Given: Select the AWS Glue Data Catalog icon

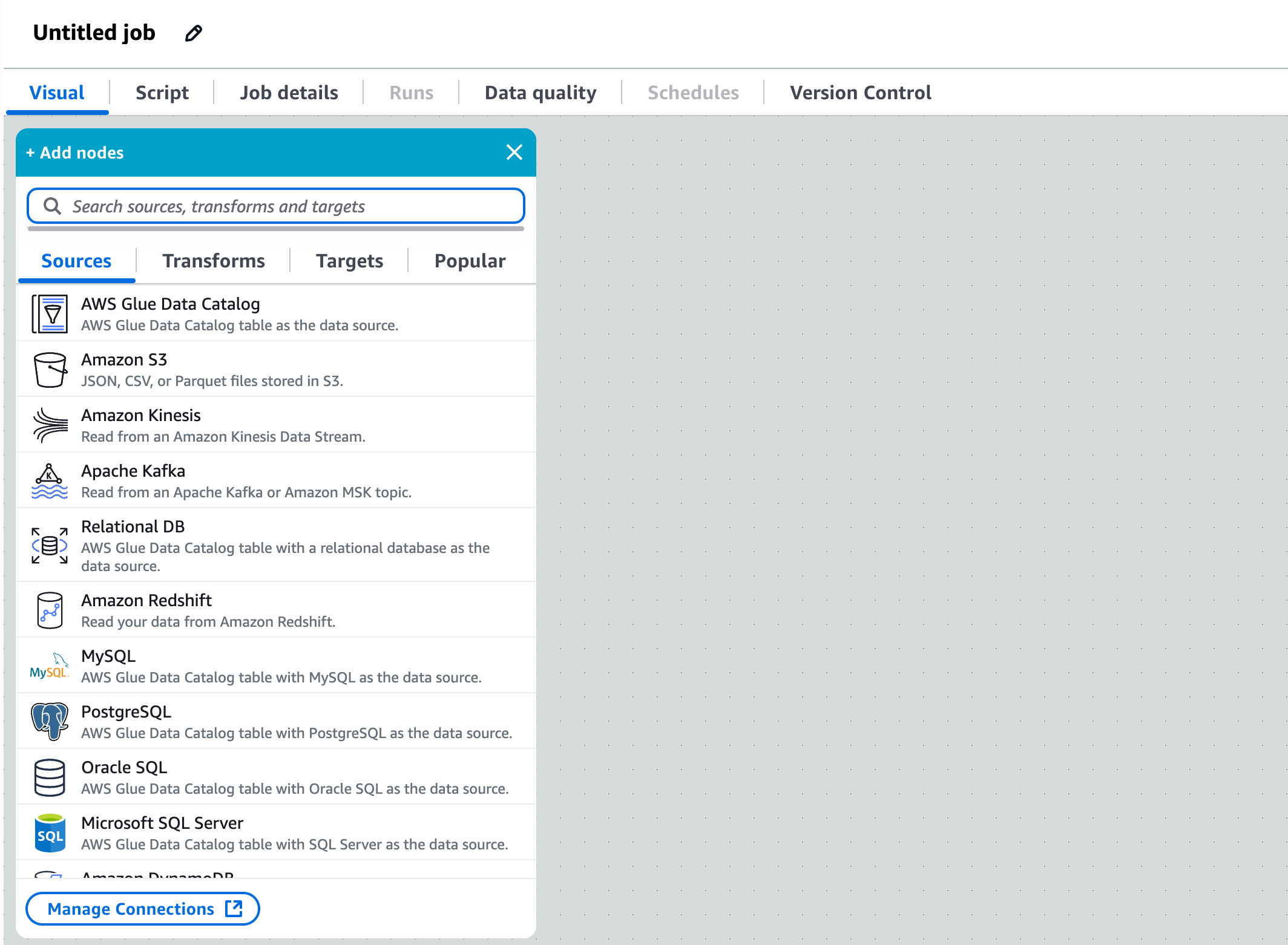Looking at the screenshot, I should (x=50, y=314).
